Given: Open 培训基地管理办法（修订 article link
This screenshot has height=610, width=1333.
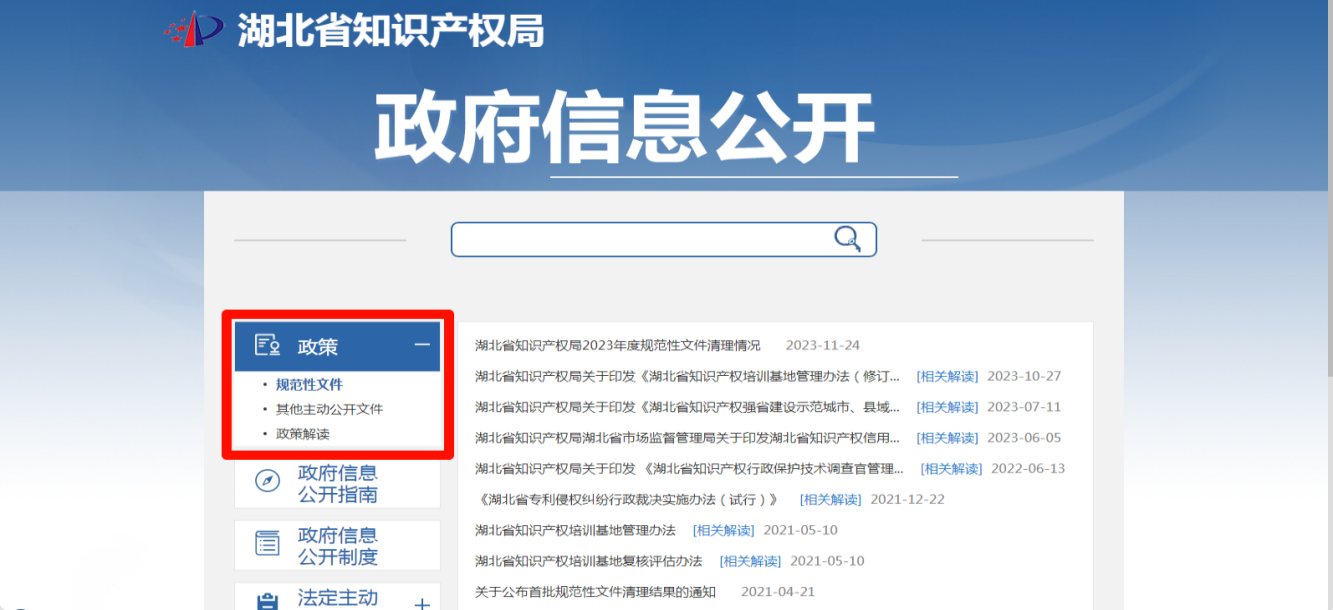Looking at the screenshot, I should [688, 376].
